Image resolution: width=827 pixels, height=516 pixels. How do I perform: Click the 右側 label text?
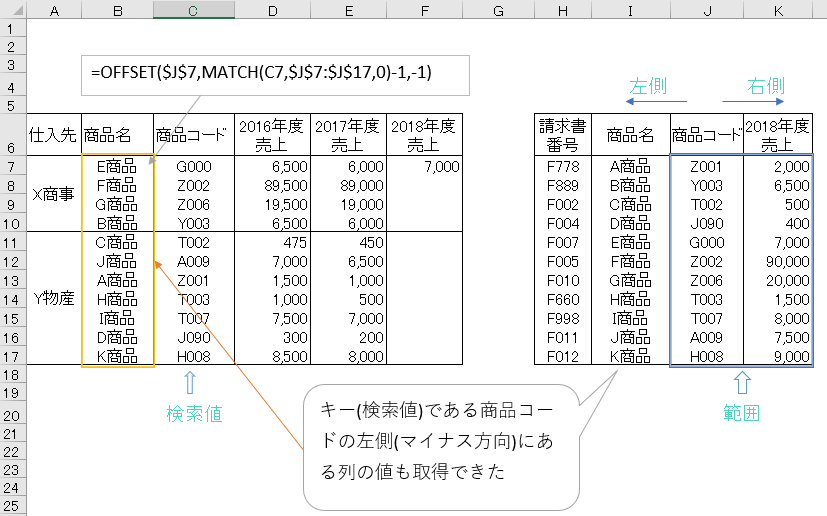pyautogui.click(x=766, y=86)
